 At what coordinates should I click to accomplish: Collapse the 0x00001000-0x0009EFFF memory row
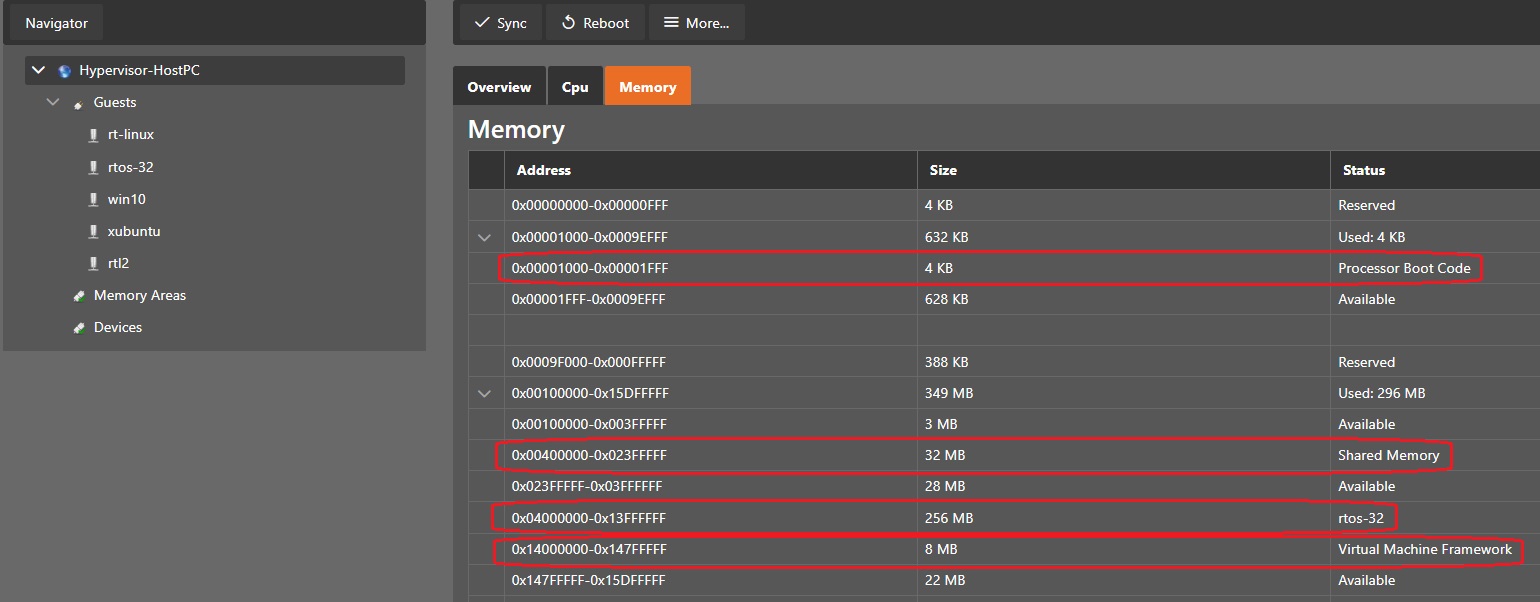click(x=485, y=237)
